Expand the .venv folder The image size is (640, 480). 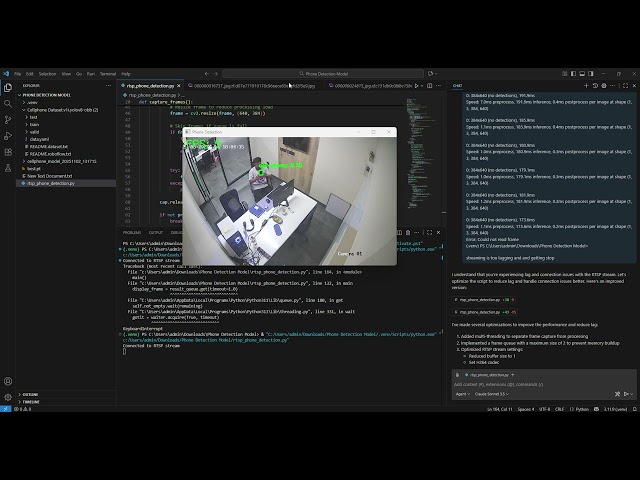coord(31,102)
